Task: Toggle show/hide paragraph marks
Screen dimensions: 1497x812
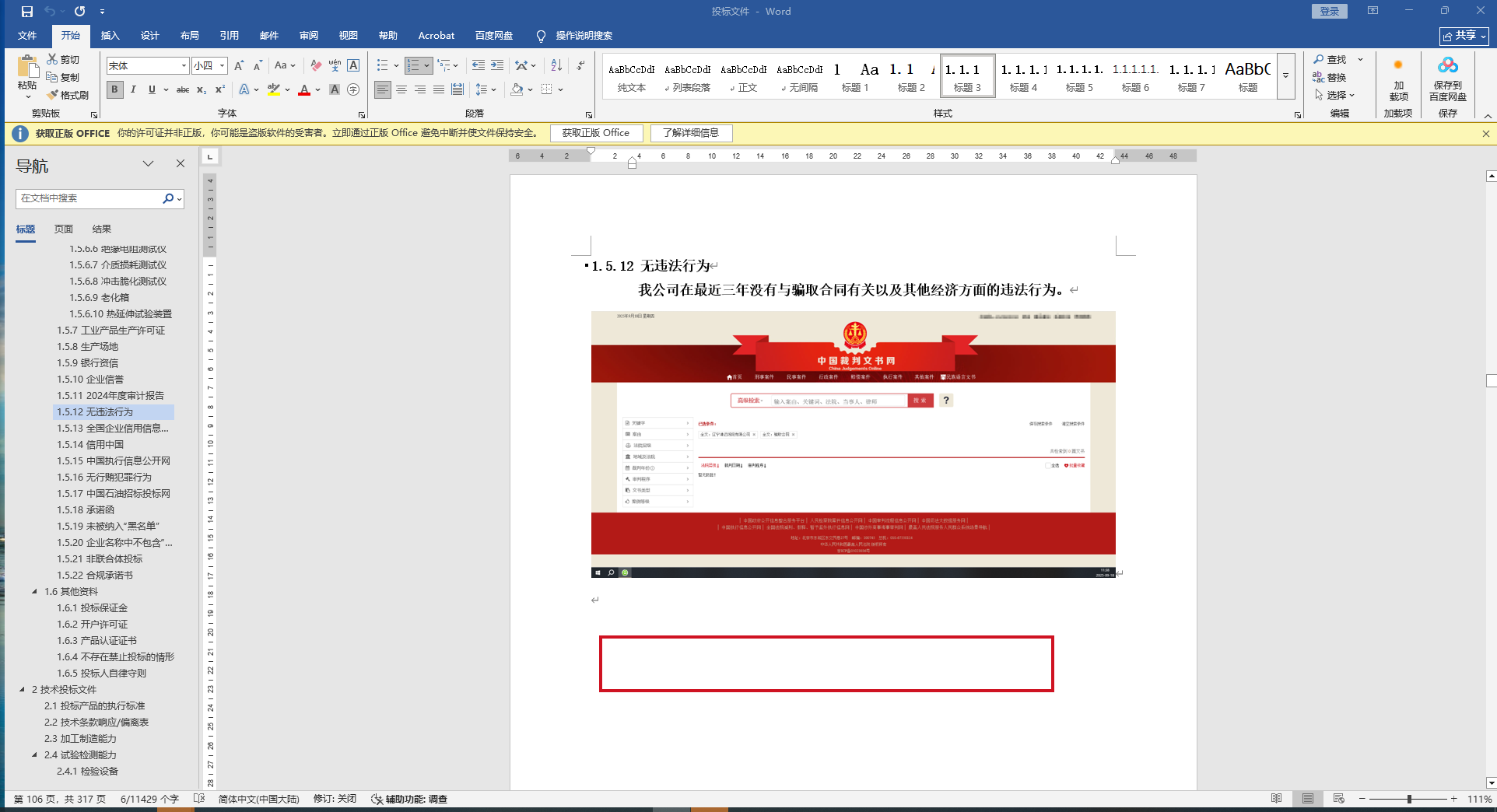Action: pos(581,66)
